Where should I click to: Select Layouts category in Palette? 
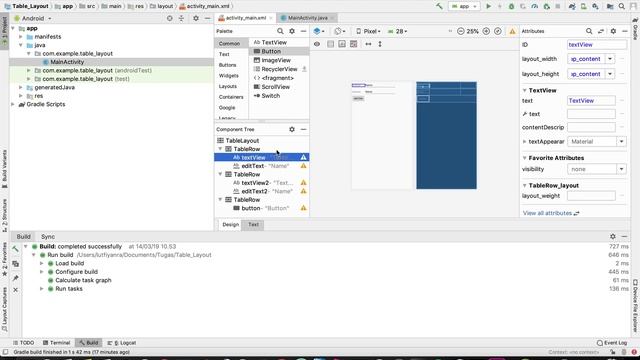(228, 86)
